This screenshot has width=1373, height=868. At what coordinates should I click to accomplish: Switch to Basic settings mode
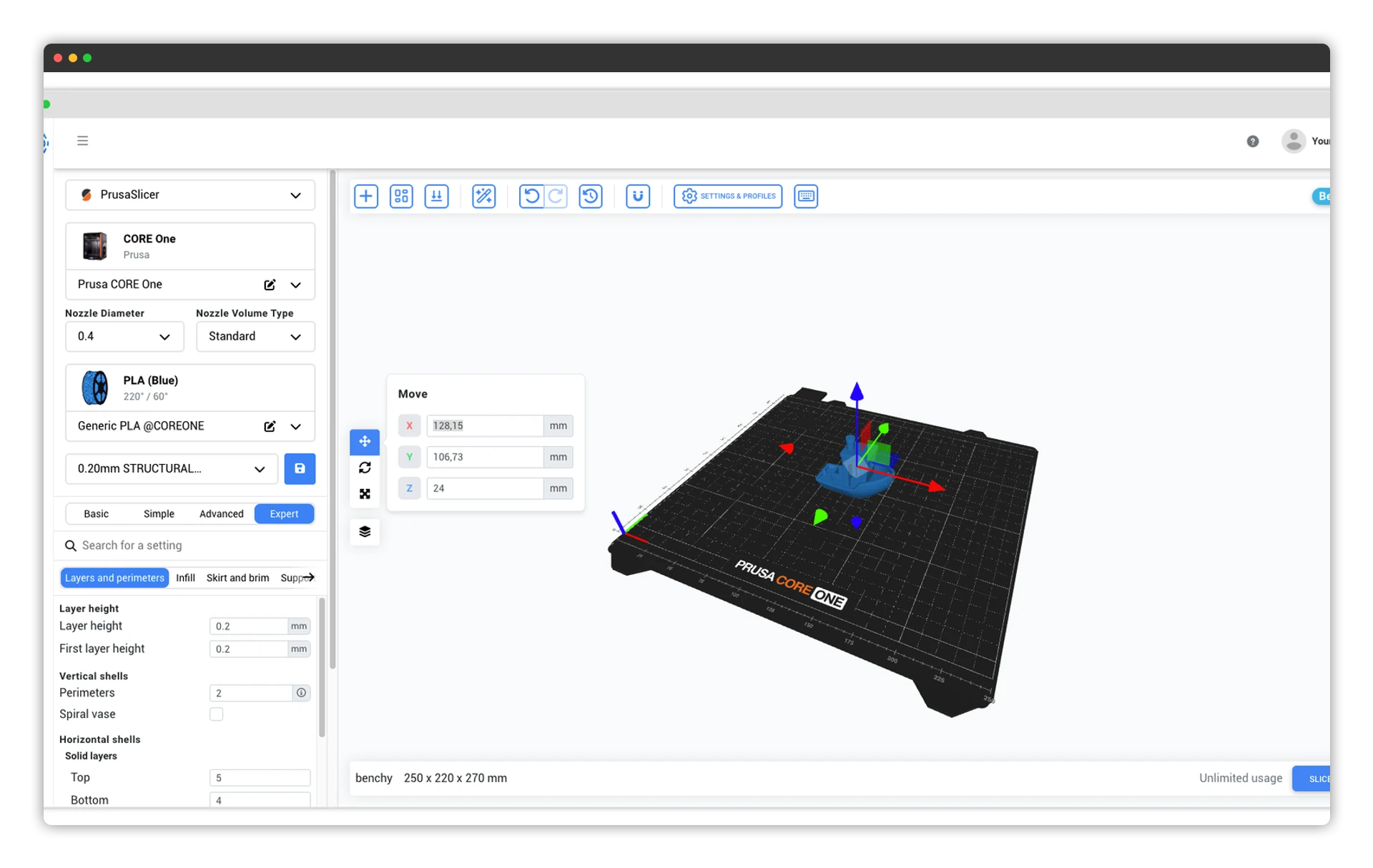point(96,514)
